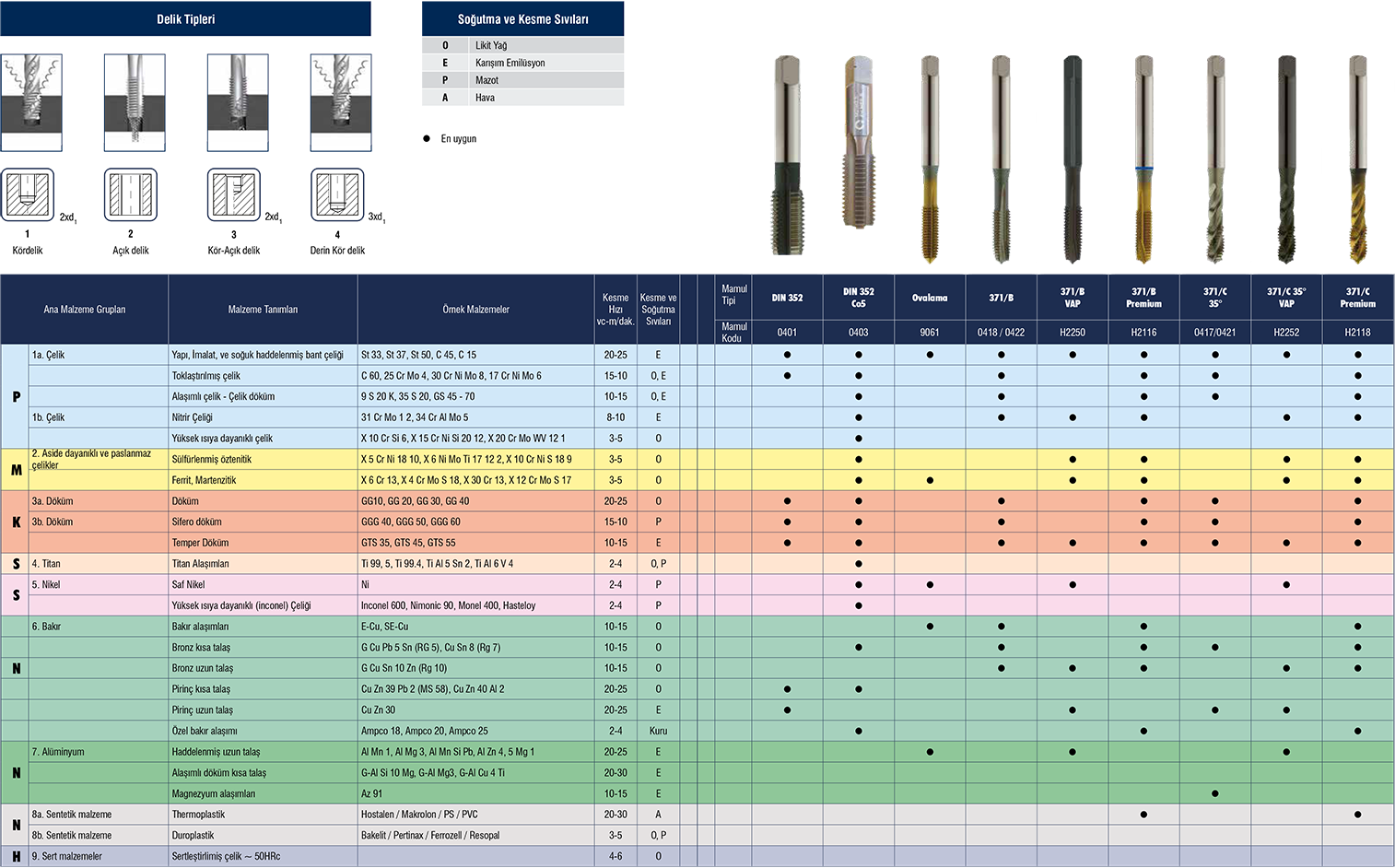Select the 371/B VAP black tap image
The height and width of the screenshot is (868, 1395).
[1072, 161]
